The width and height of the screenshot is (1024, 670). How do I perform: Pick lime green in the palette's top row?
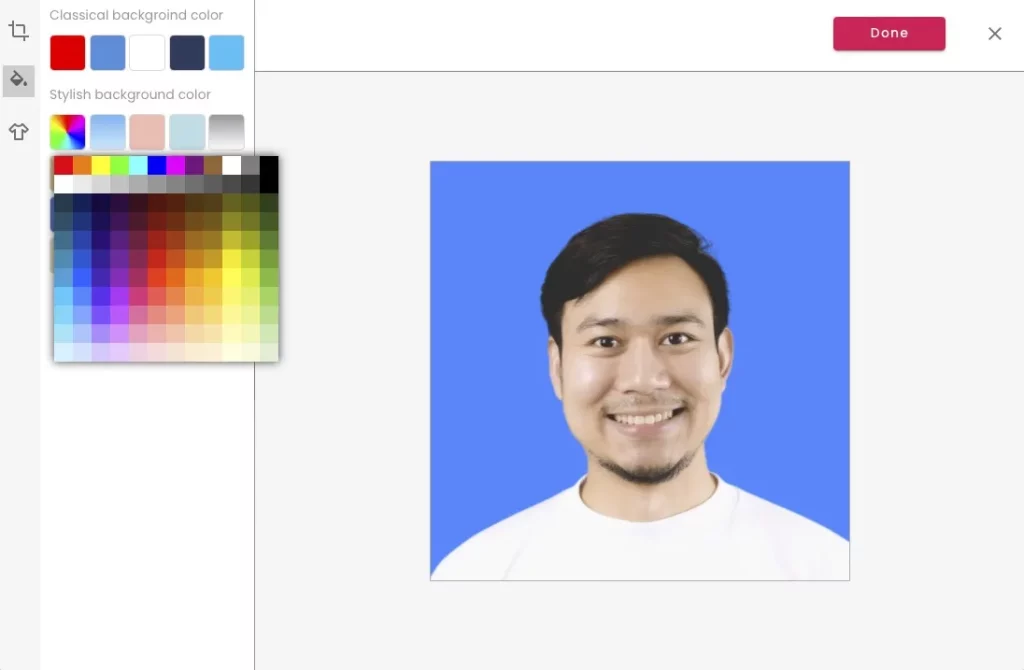pos(119,165)
